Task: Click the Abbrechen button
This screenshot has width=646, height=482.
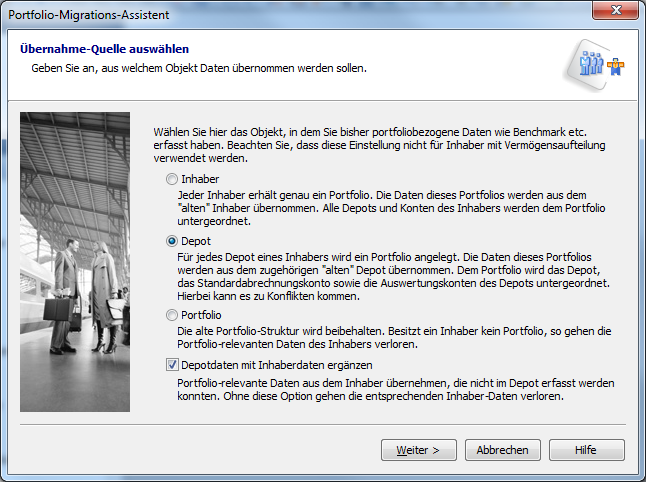Action: coord(503,450)
